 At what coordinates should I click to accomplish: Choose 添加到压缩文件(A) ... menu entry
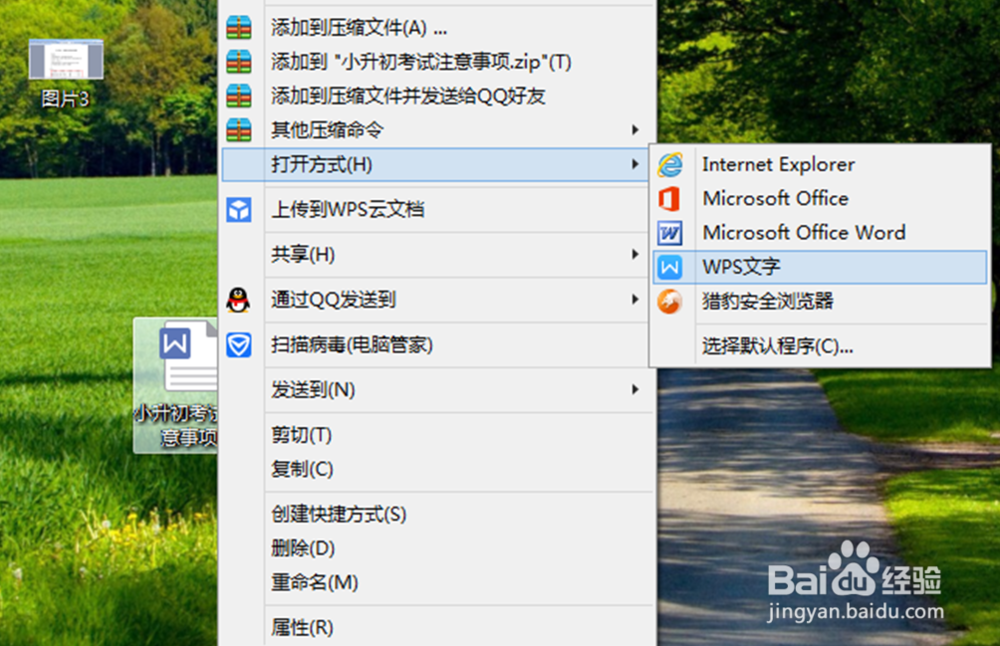[438, 27]
